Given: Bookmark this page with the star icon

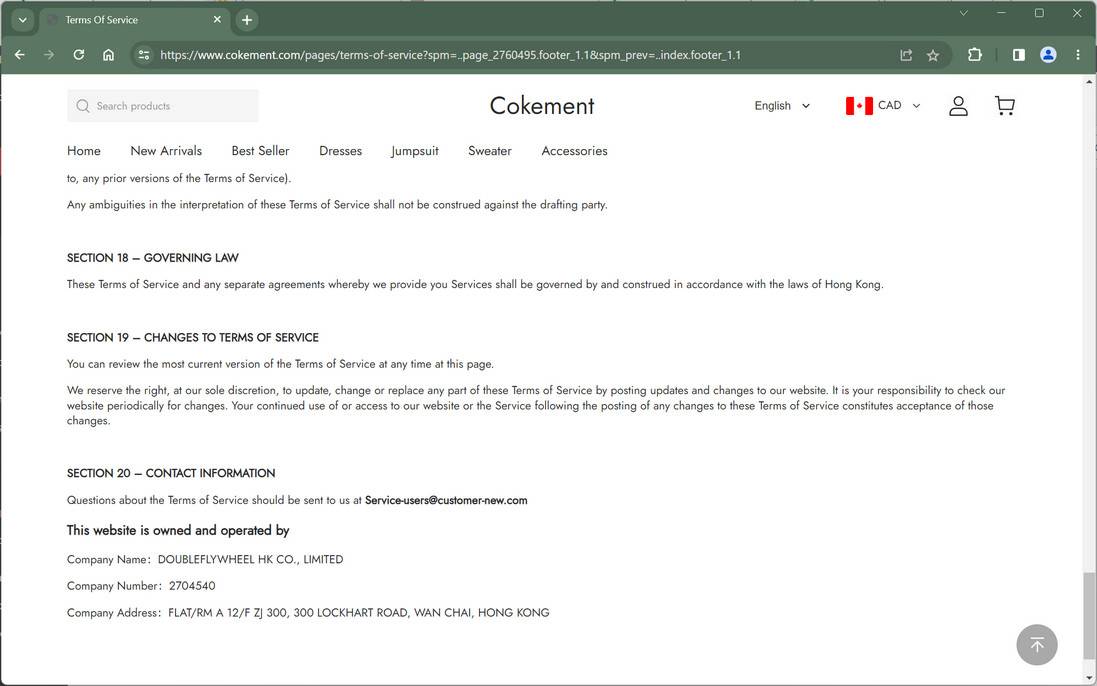Looking at the screenshot, I should coord(932,55).
